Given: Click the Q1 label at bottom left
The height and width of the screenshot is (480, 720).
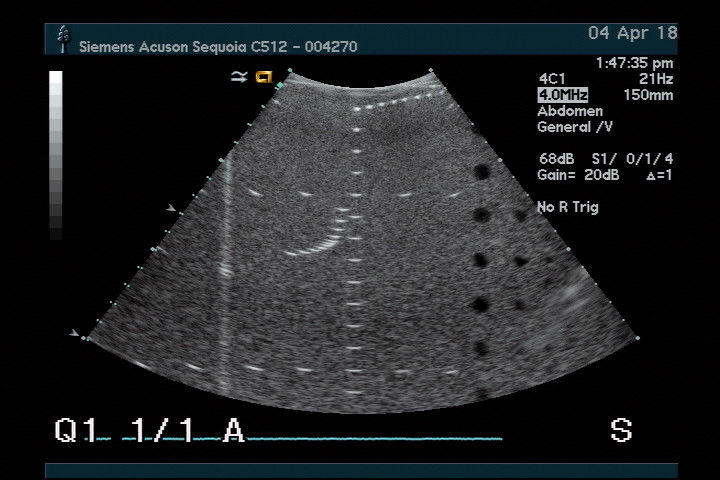Looking at the screenshot, I should point(77,431).
